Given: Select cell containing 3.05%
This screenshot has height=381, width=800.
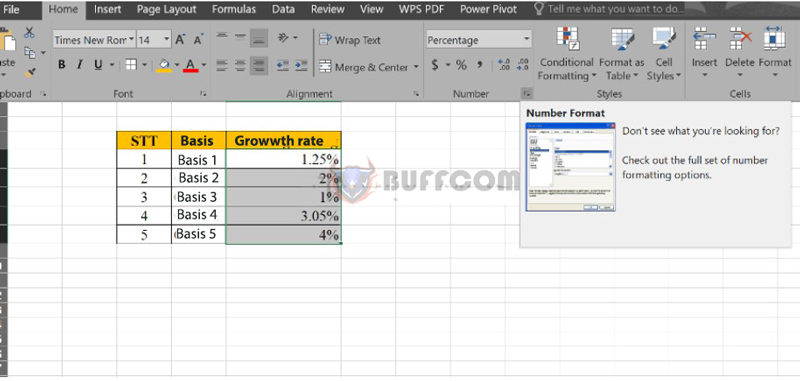Looking at the screenshot, I should [x=284, y=215].
